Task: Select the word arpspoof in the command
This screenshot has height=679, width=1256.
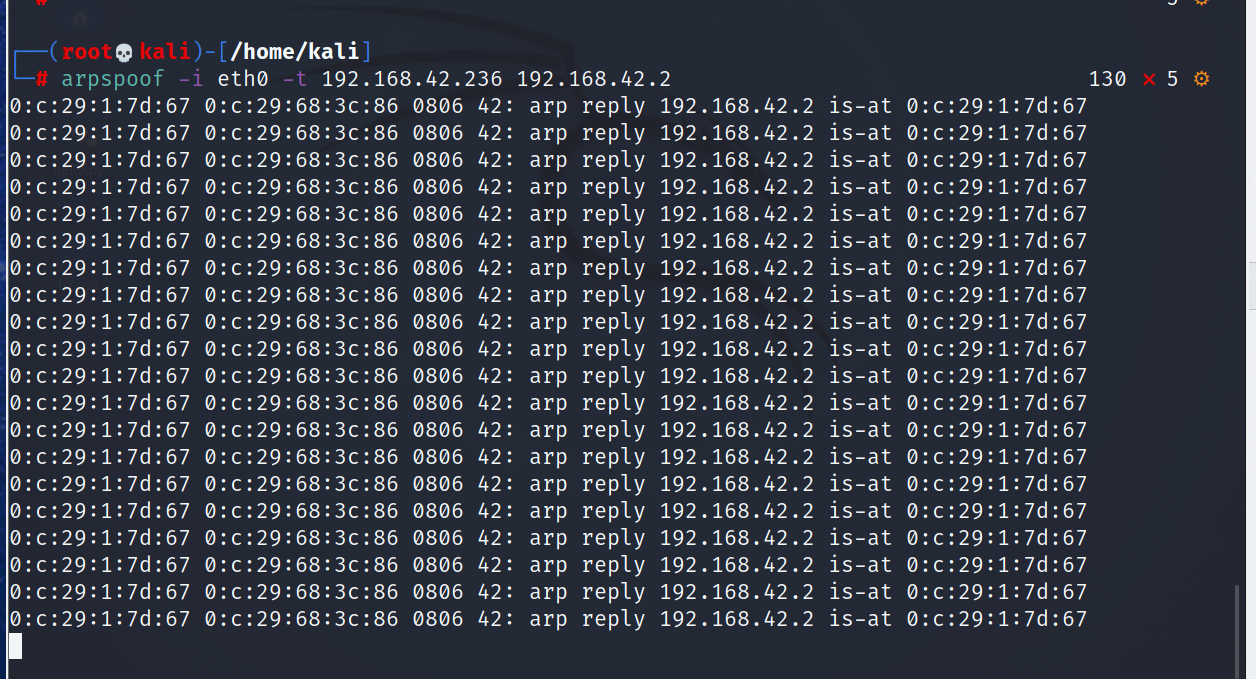Action: (113, 79)
